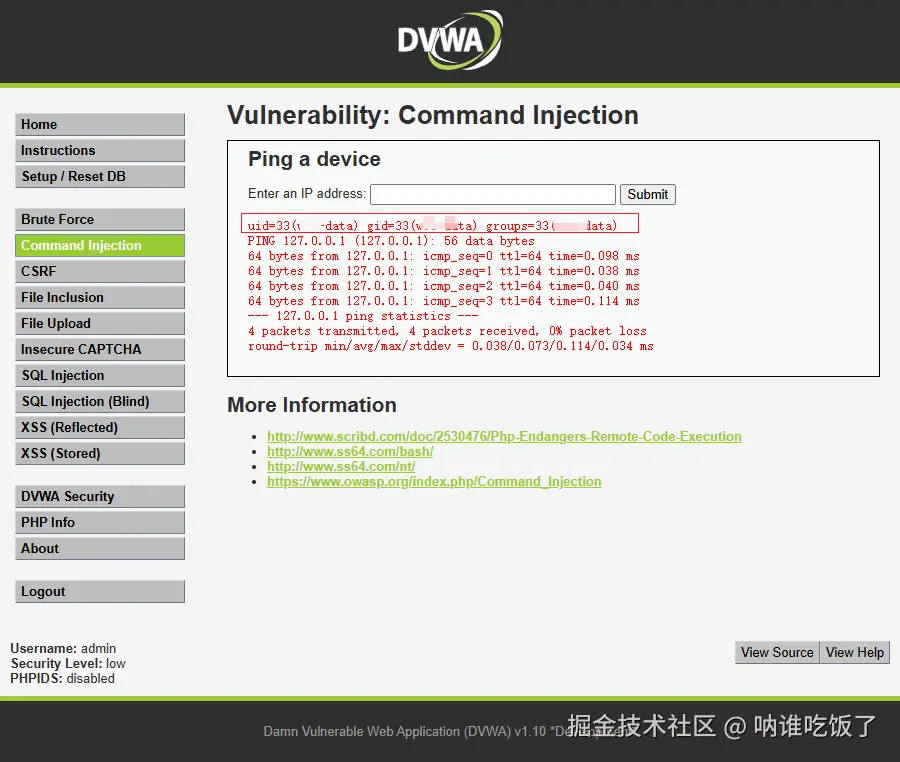The image size is (900, 762).
Task: Click the icmp_seq=1 output line
Action: tap(443, 271)
